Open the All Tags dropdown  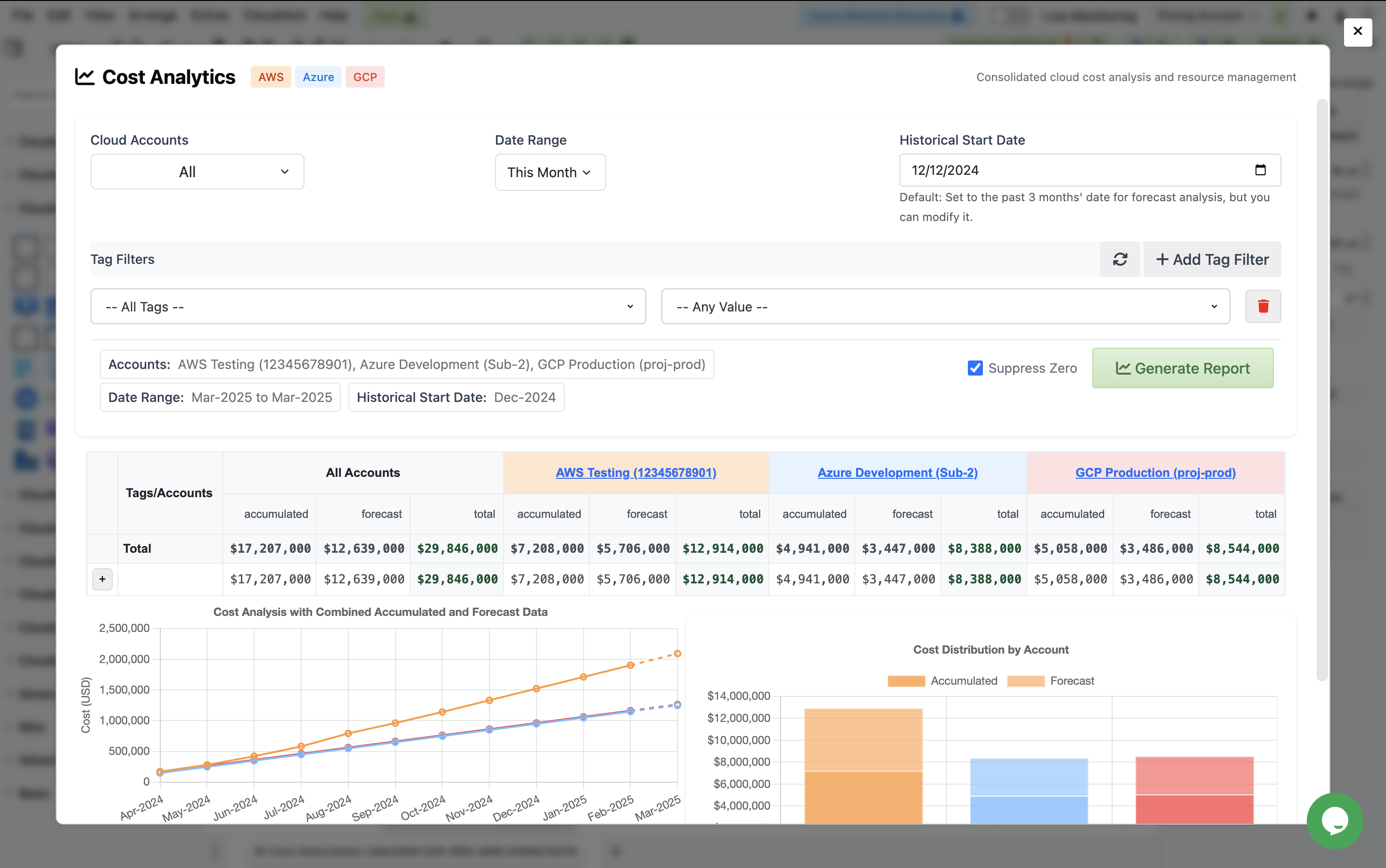pyautogui.click(x=368, y=307)
